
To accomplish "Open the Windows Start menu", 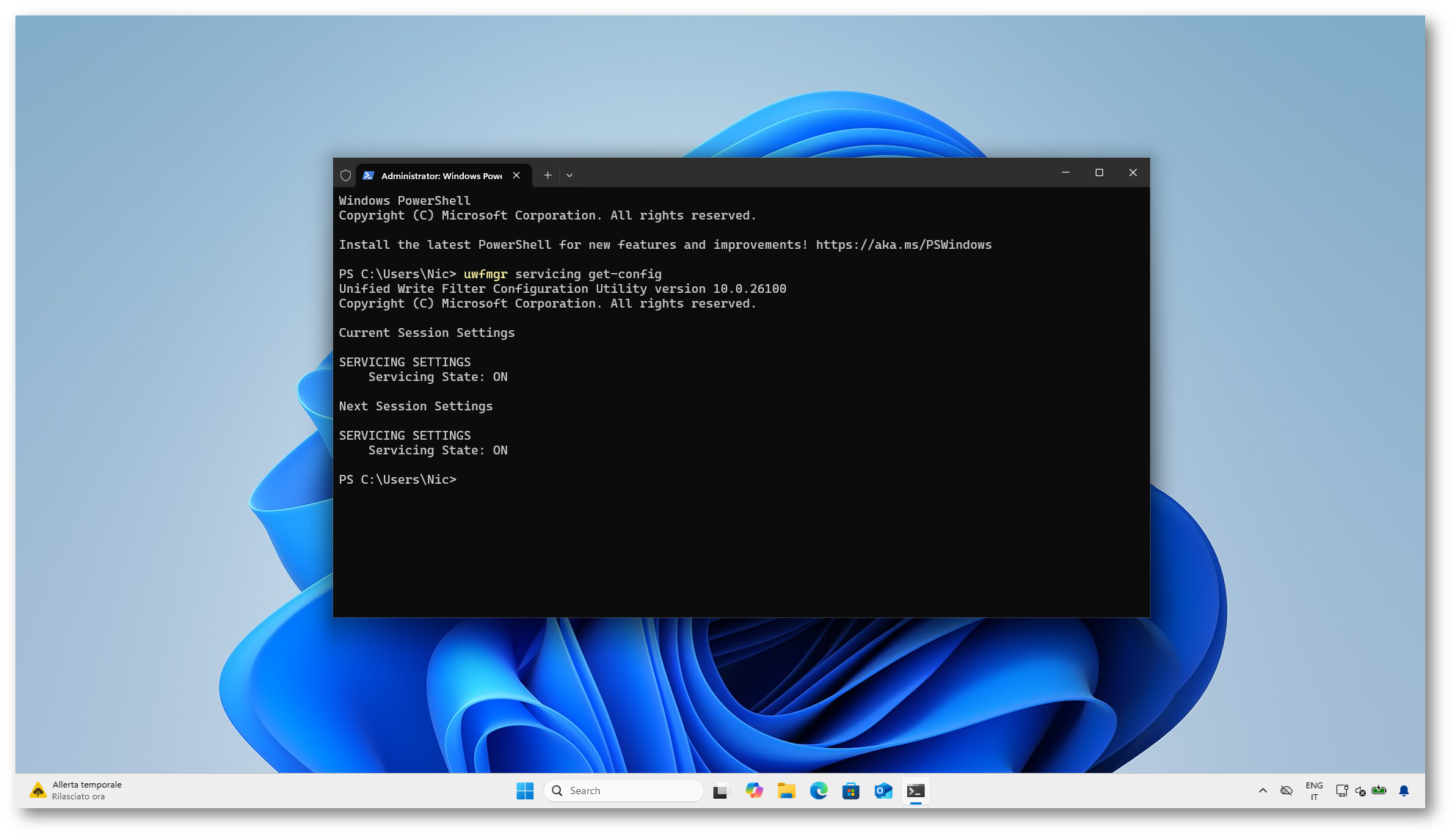I will 525,791.
